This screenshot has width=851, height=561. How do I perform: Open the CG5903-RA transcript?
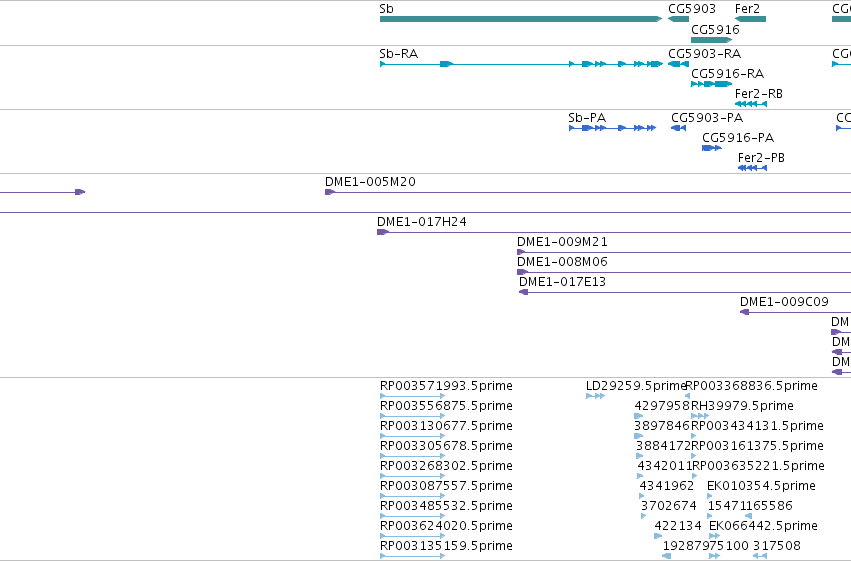click(x=678, y=64)
